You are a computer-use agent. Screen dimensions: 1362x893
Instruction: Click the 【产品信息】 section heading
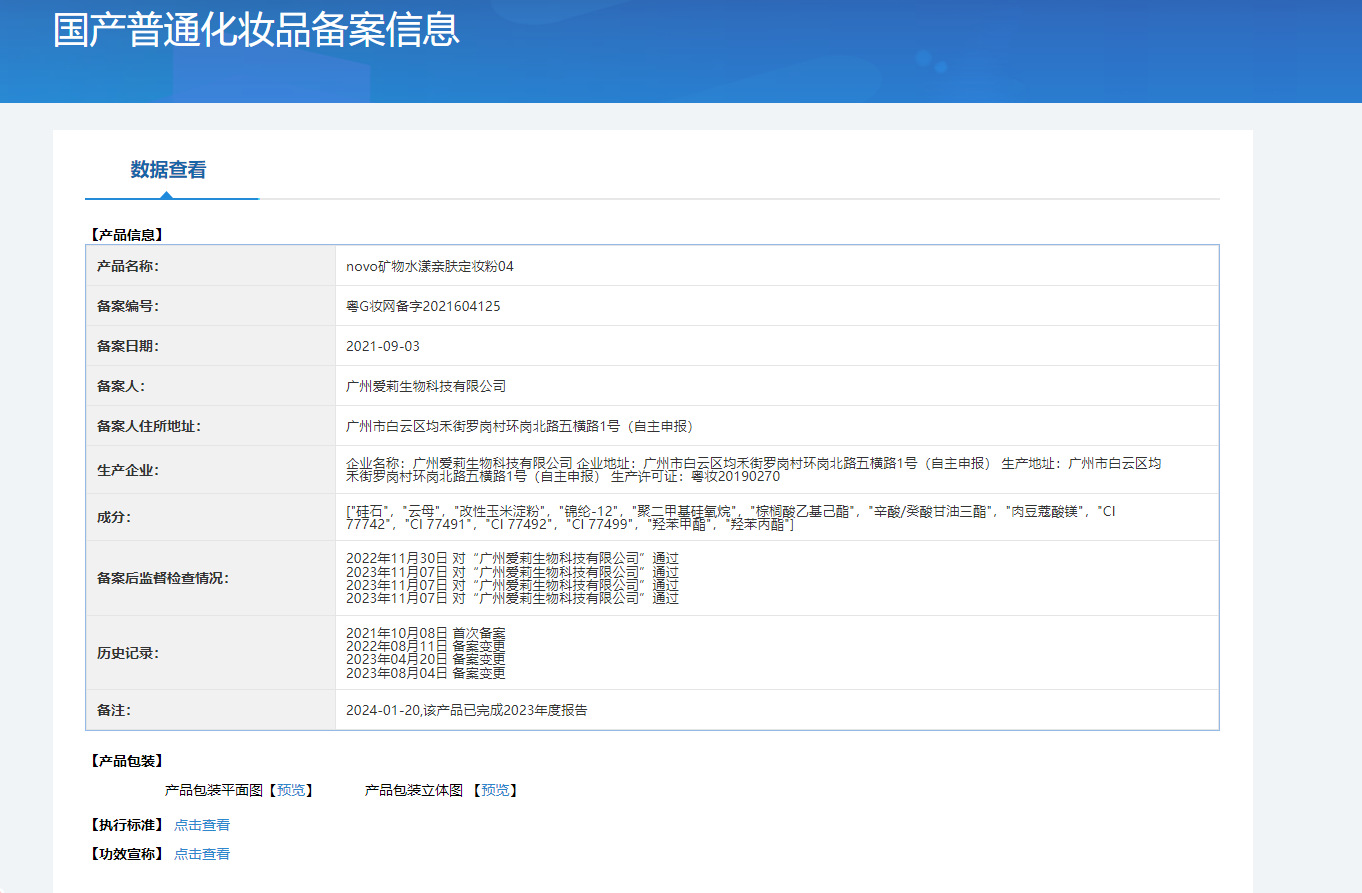tap(126, 236)
